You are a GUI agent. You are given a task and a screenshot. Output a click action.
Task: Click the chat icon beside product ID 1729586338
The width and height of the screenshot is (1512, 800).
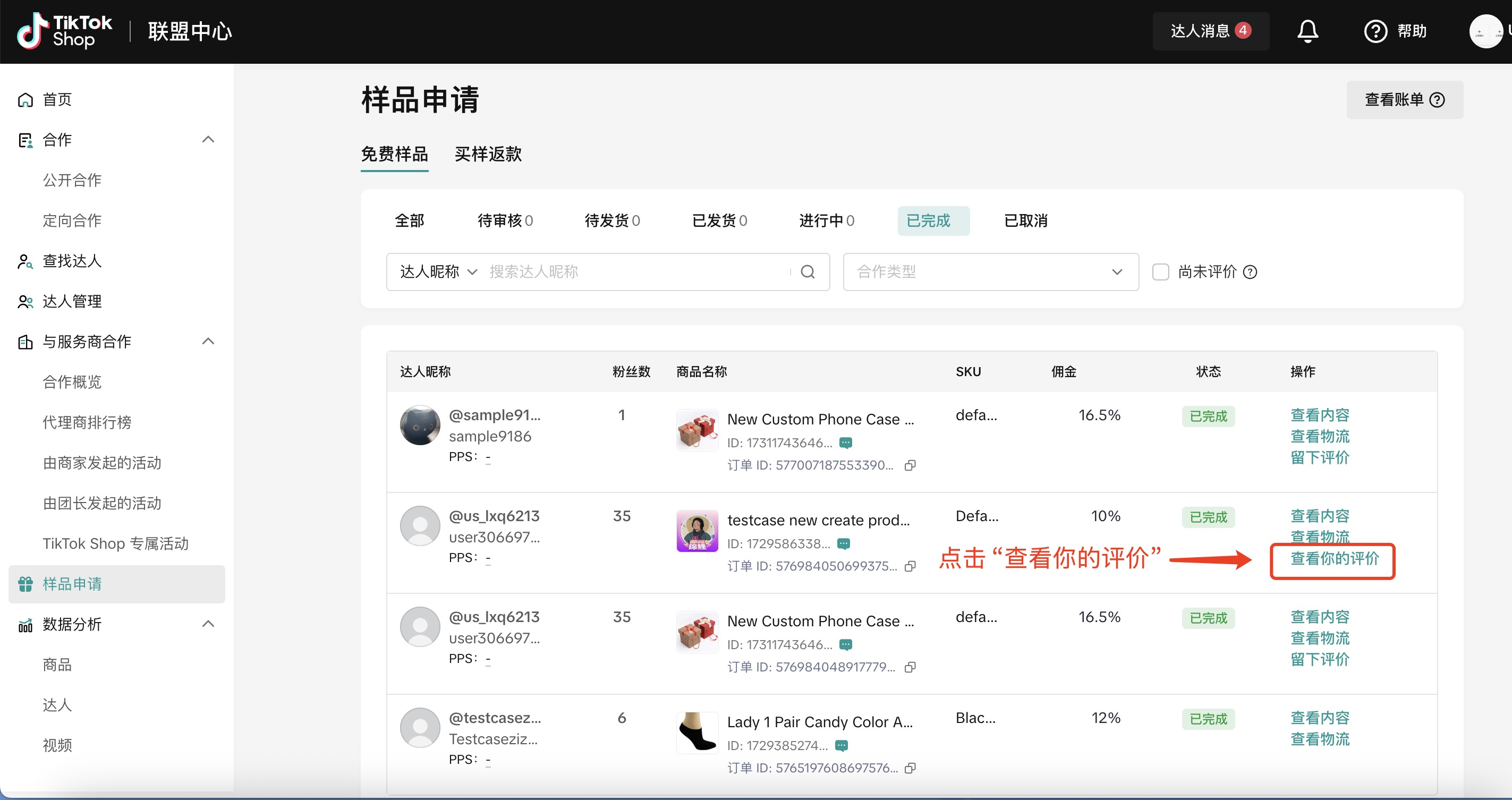pyautogui.click(x=844, y=543)
